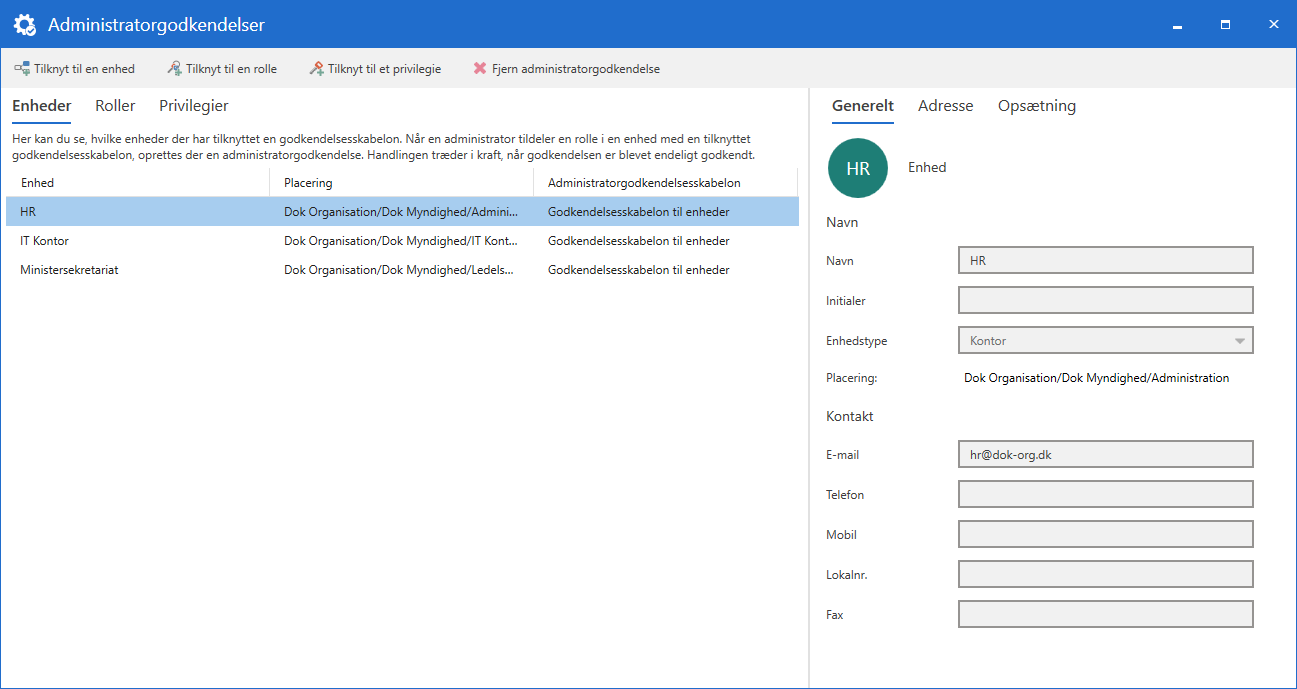Sort by the Placering column header
This screenshot has width=1297, height=689.
point(401,183)
